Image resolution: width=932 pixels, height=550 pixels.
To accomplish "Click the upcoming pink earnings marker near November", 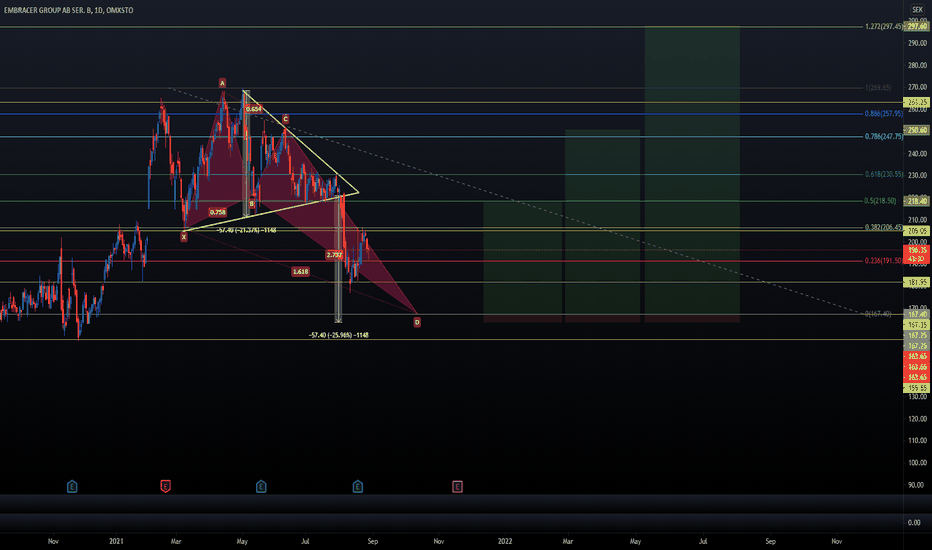I will pos(457,487).
